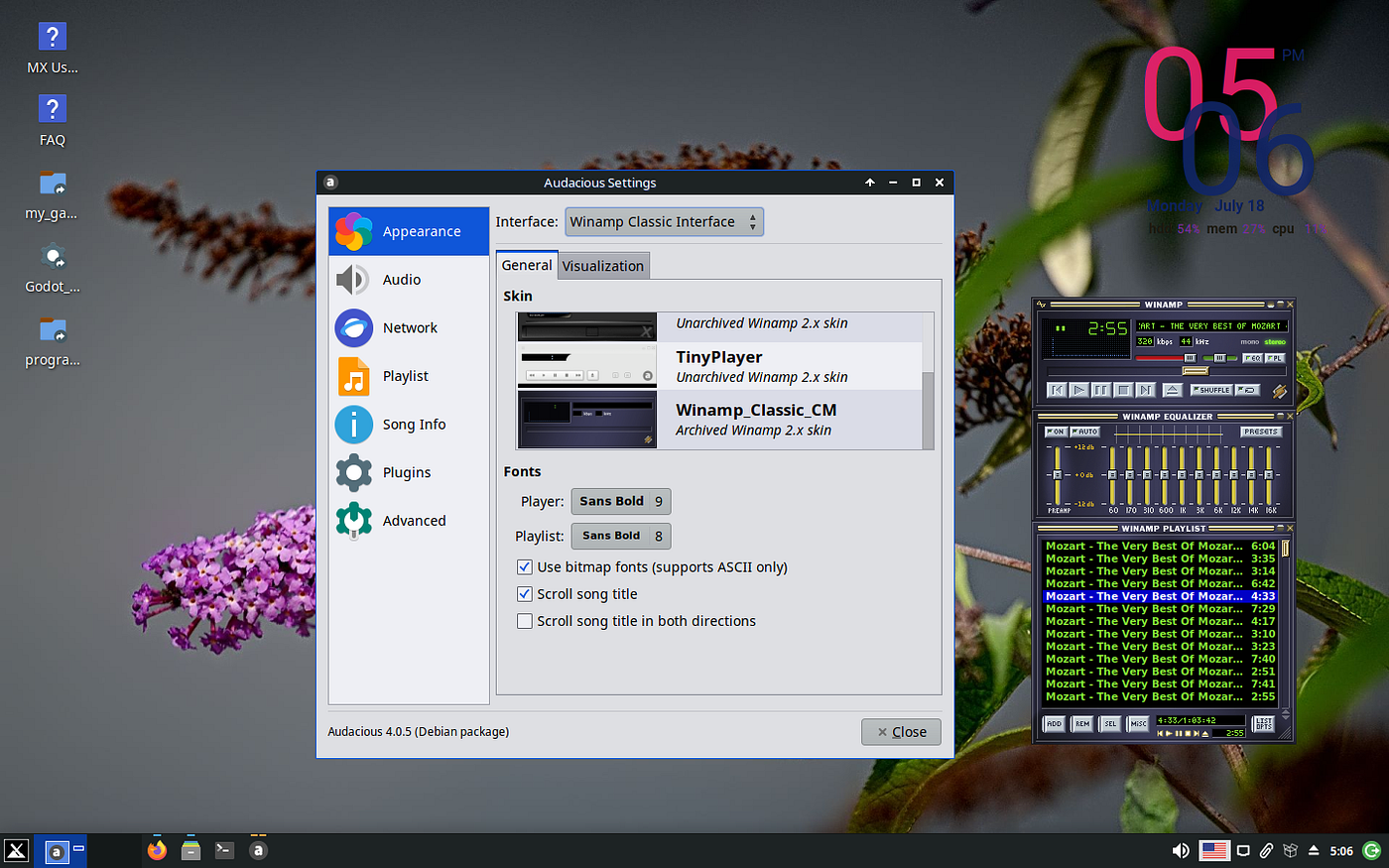Uncheck Use bitmap fonts option

[x=524, y=566]
